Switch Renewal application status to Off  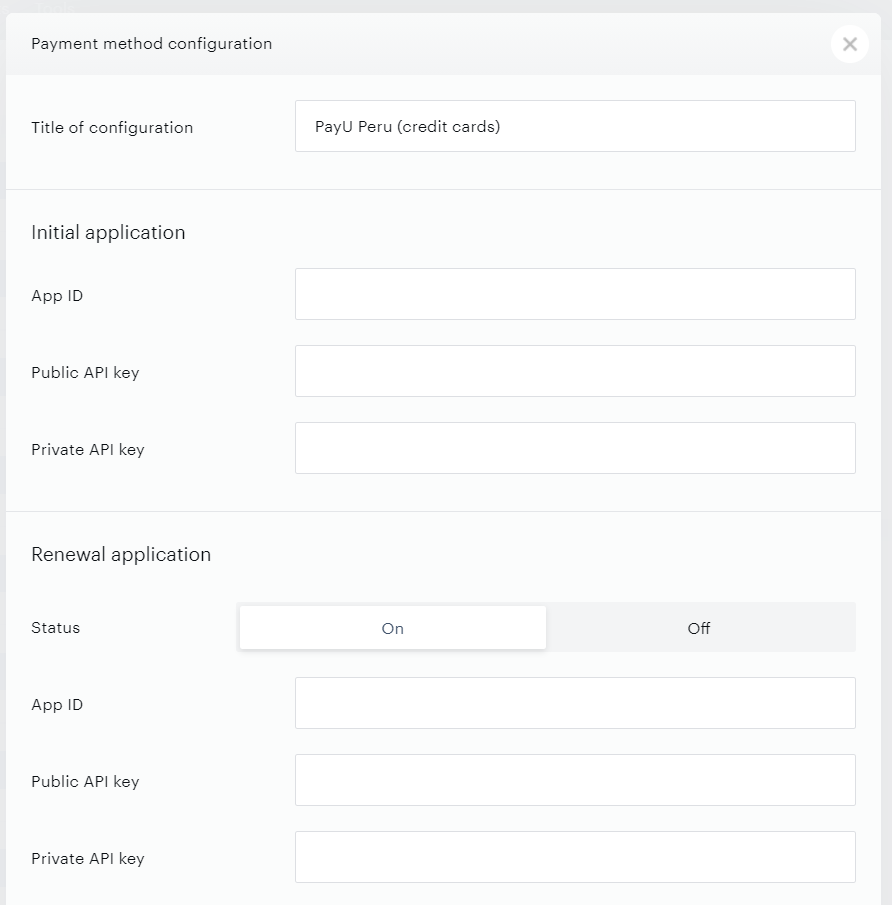[699, 628]
